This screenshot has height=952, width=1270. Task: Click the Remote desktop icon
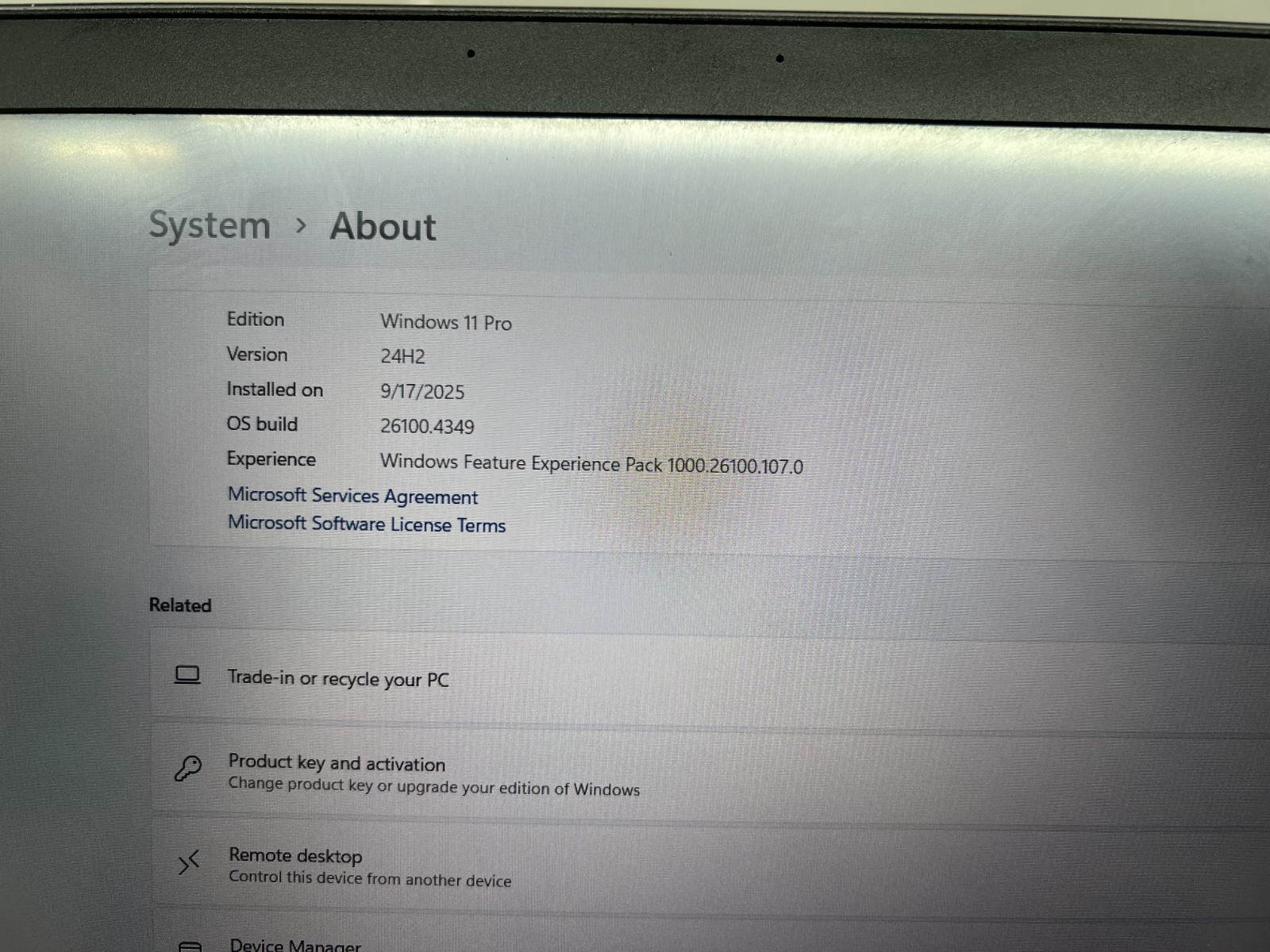pyautogui.click(x=188, y=862)
